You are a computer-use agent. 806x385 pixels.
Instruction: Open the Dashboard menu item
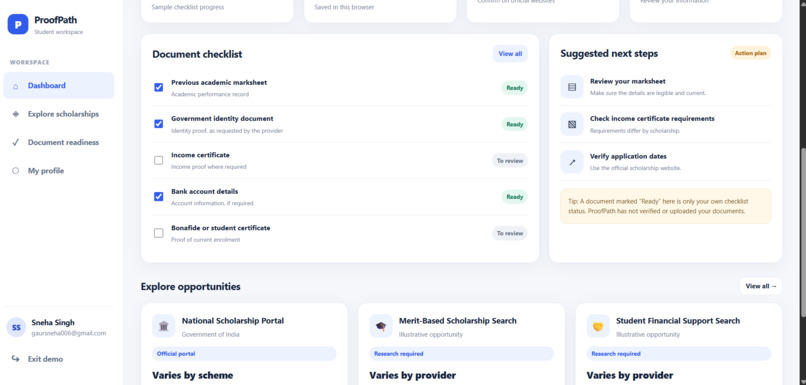[x=59, y=85]
